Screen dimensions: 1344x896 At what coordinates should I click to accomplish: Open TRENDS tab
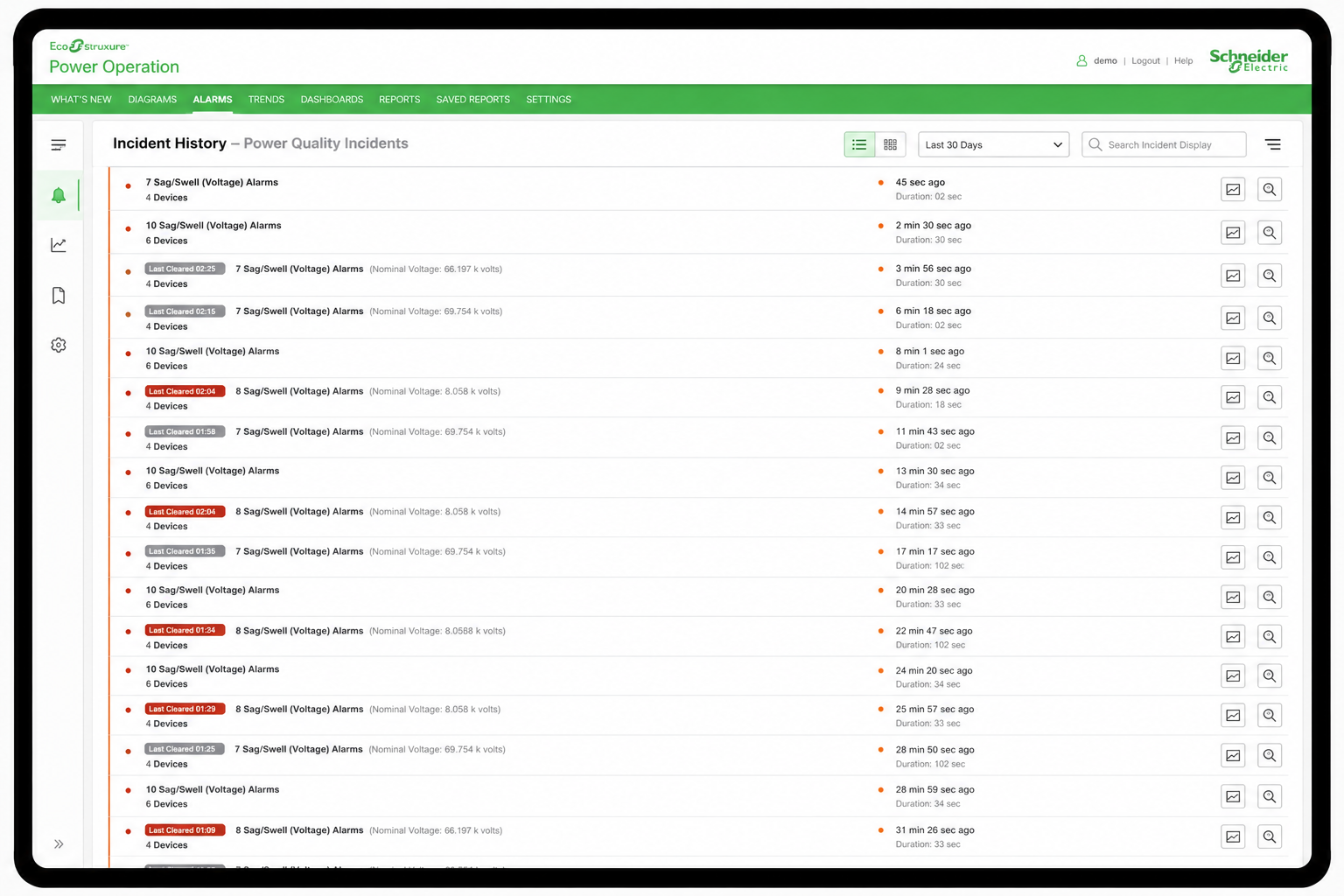[266, 100]
